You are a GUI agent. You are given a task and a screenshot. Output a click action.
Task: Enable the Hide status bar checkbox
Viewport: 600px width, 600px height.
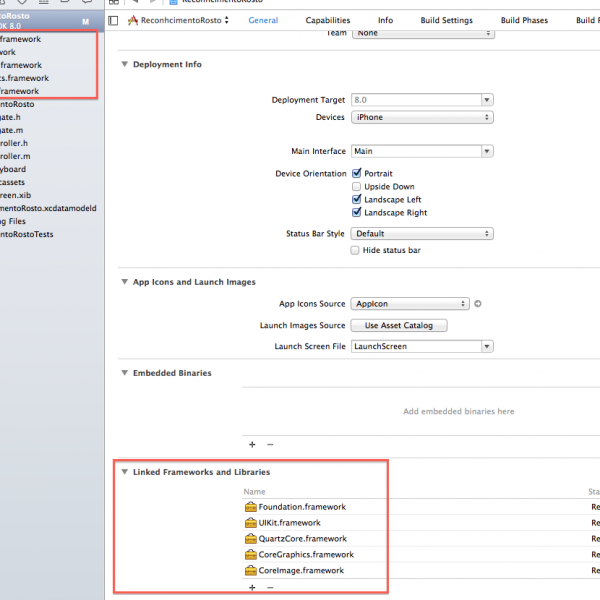[x=355, y=250]
